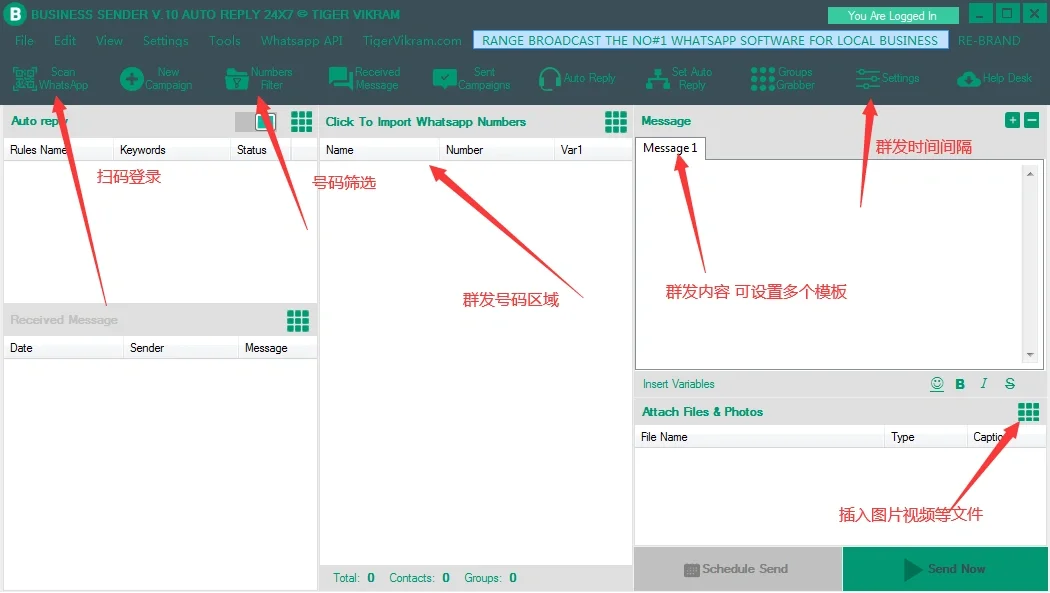The height and width of the screenshot is (593, 1050).
Task: Click the Send Now button
Action: coord(945,569)
